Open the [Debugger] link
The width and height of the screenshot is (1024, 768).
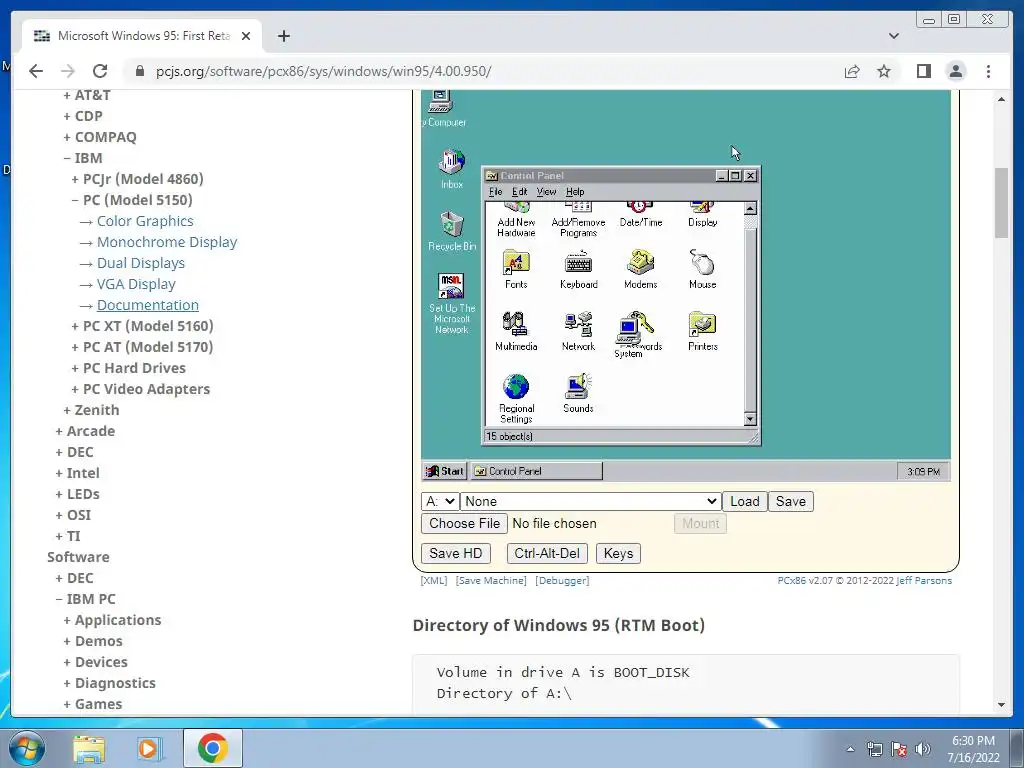[562, 581]
